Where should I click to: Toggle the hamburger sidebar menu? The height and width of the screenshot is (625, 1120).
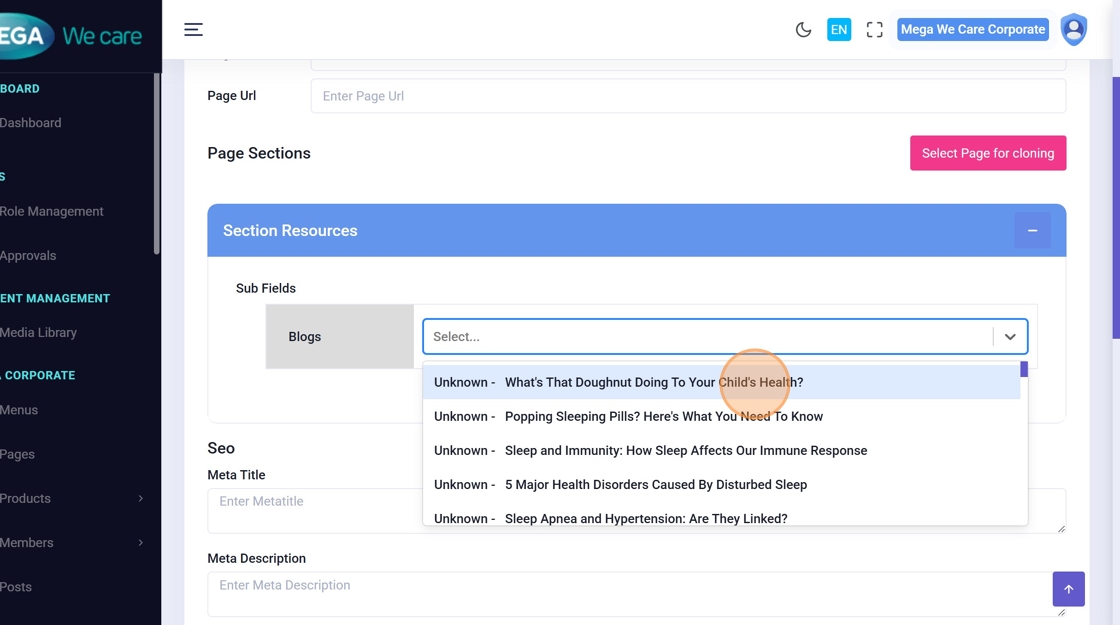[193, 30]
